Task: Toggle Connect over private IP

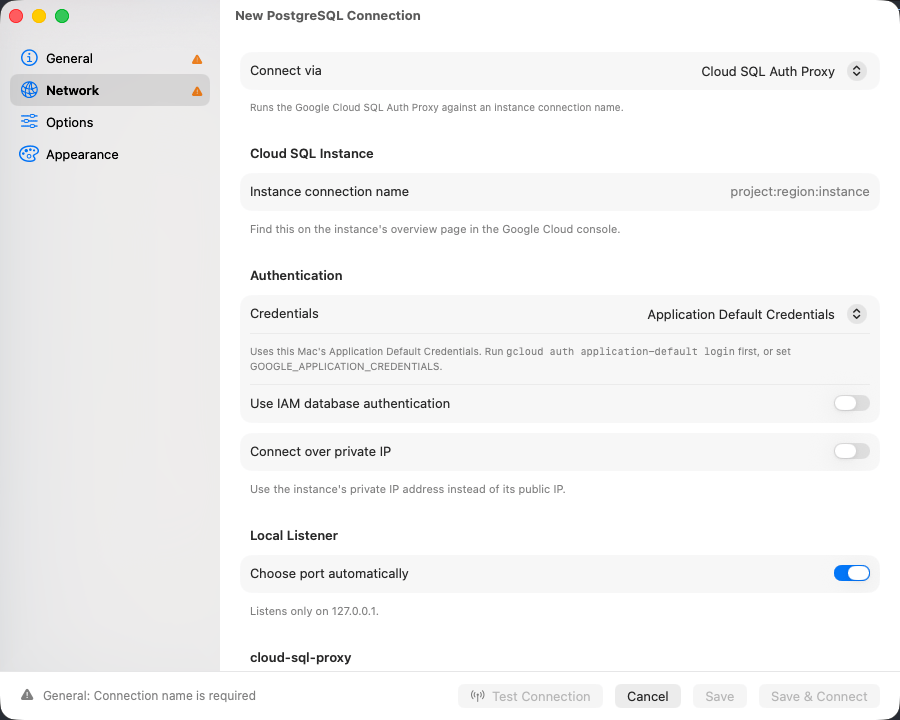Action: [852, 451]
